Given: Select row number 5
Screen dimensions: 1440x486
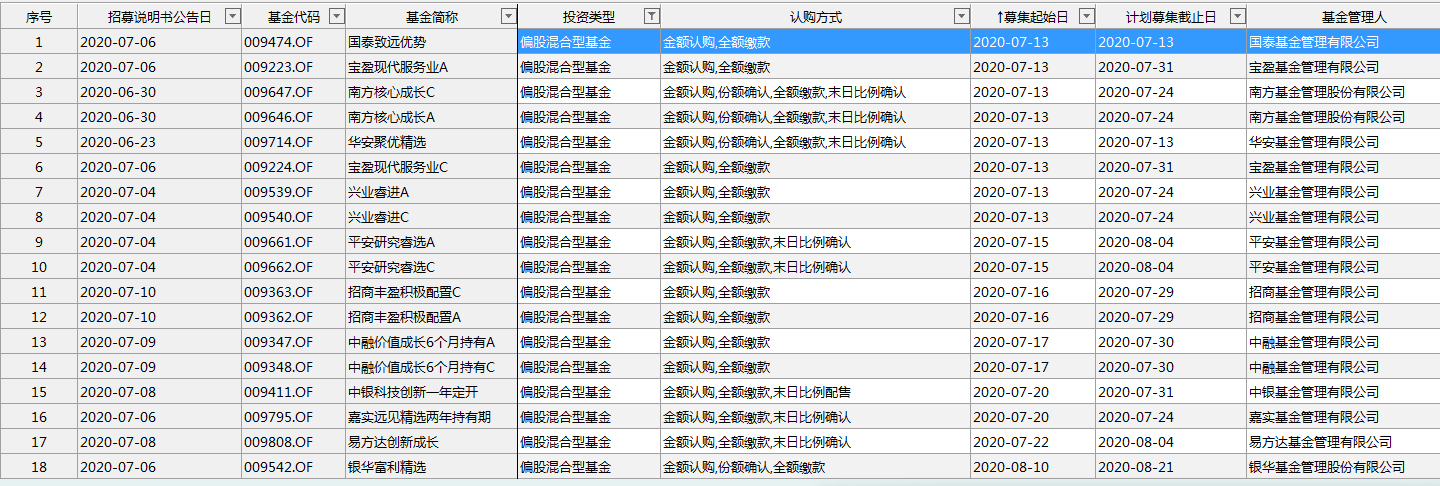Looking at the screenshot, I should point(39,142).
